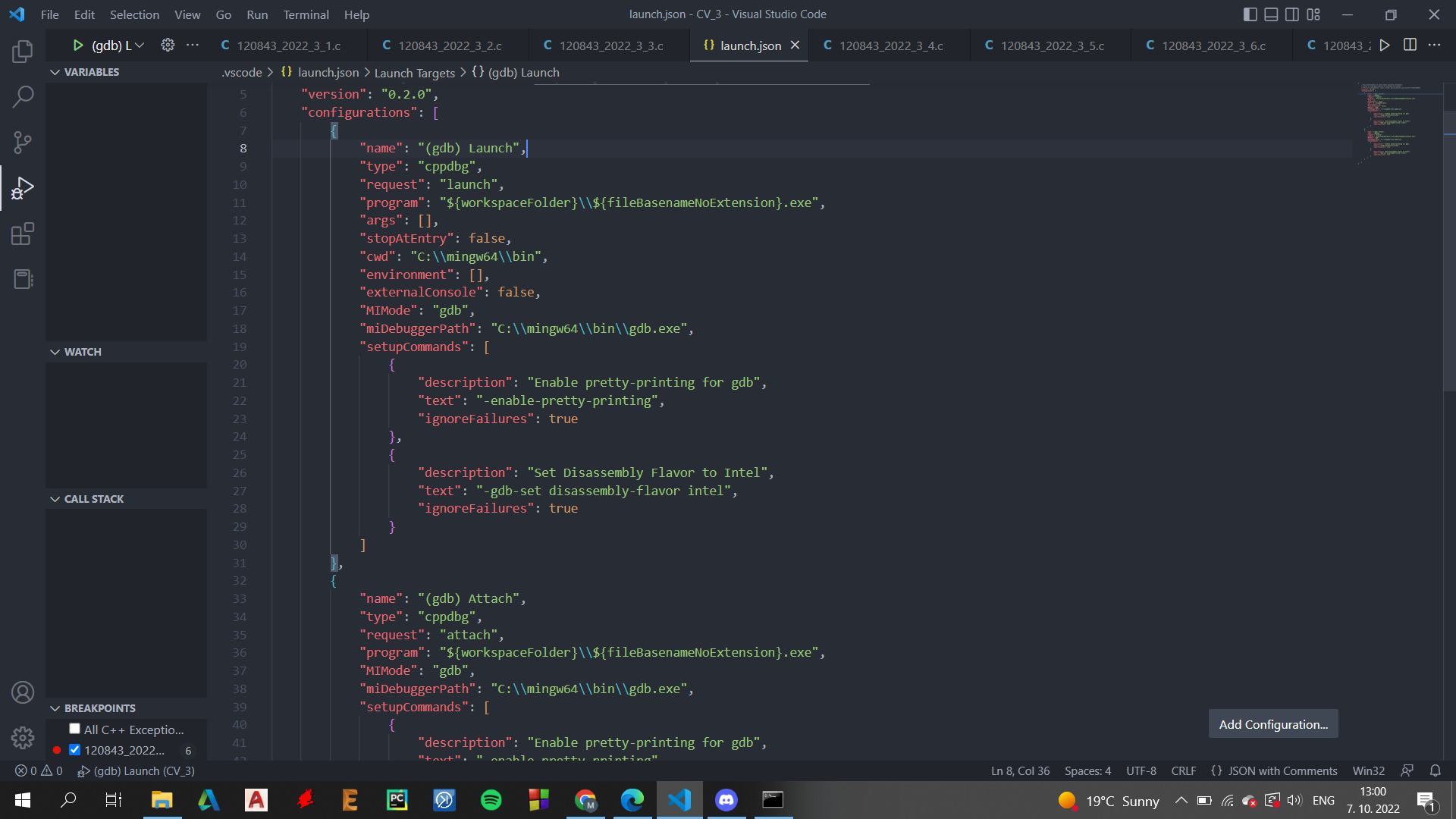
Task: Click (gdb) Launch (CV_3) in status bar
Action: 136,770
